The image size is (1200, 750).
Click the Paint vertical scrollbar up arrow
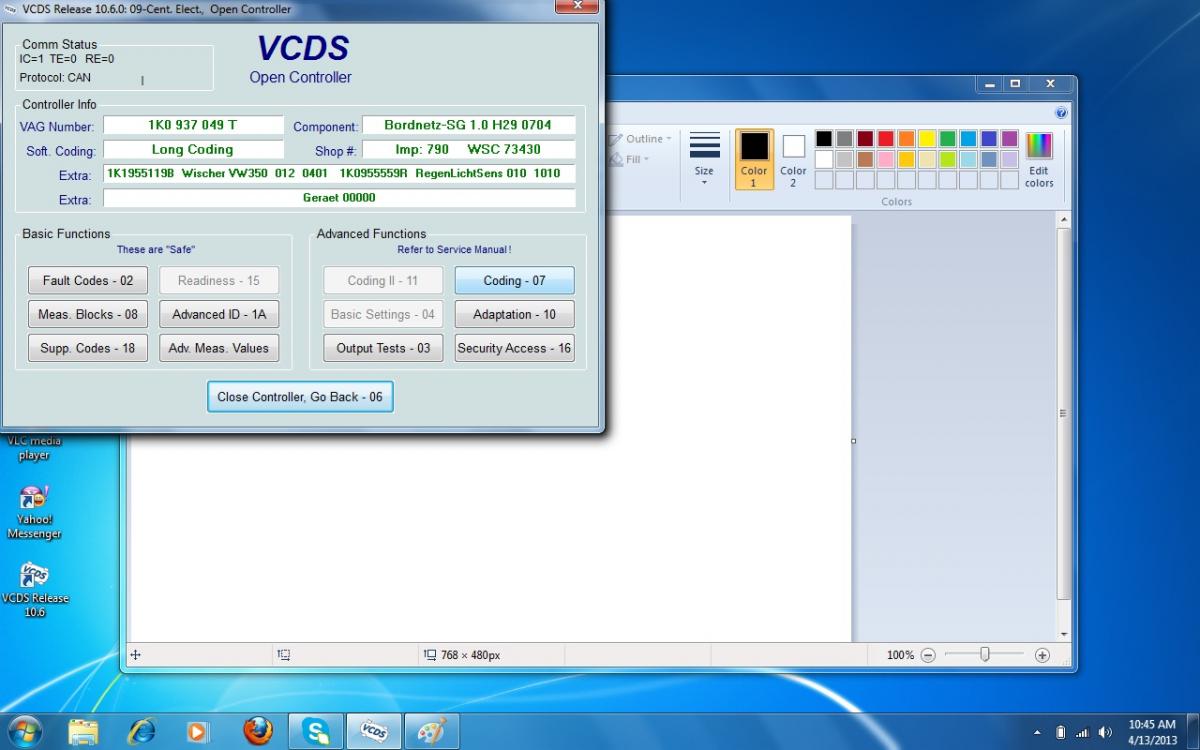pyautogui.click(x=1064, y=222)
